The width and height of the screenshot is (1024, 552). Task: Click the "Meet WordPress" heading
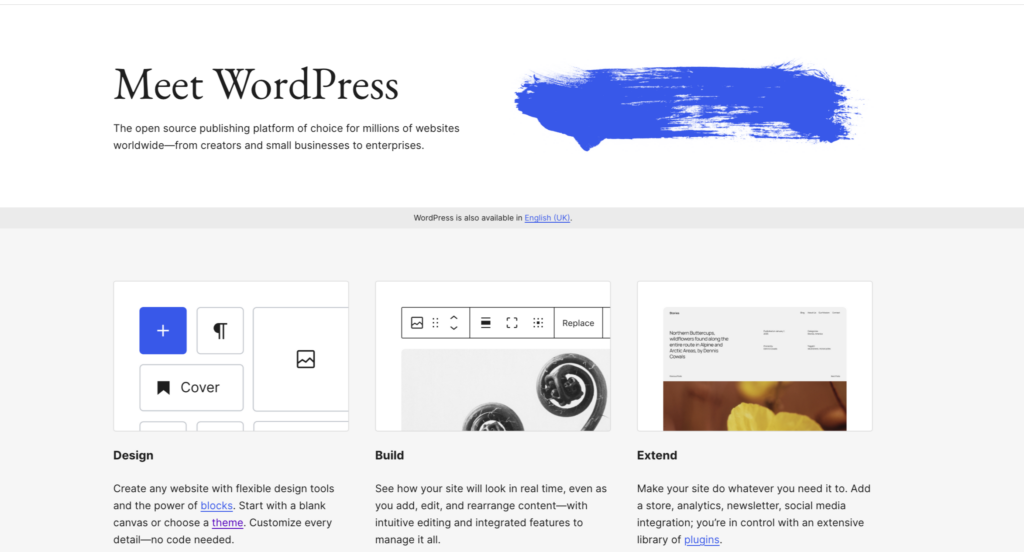point(256,85)
